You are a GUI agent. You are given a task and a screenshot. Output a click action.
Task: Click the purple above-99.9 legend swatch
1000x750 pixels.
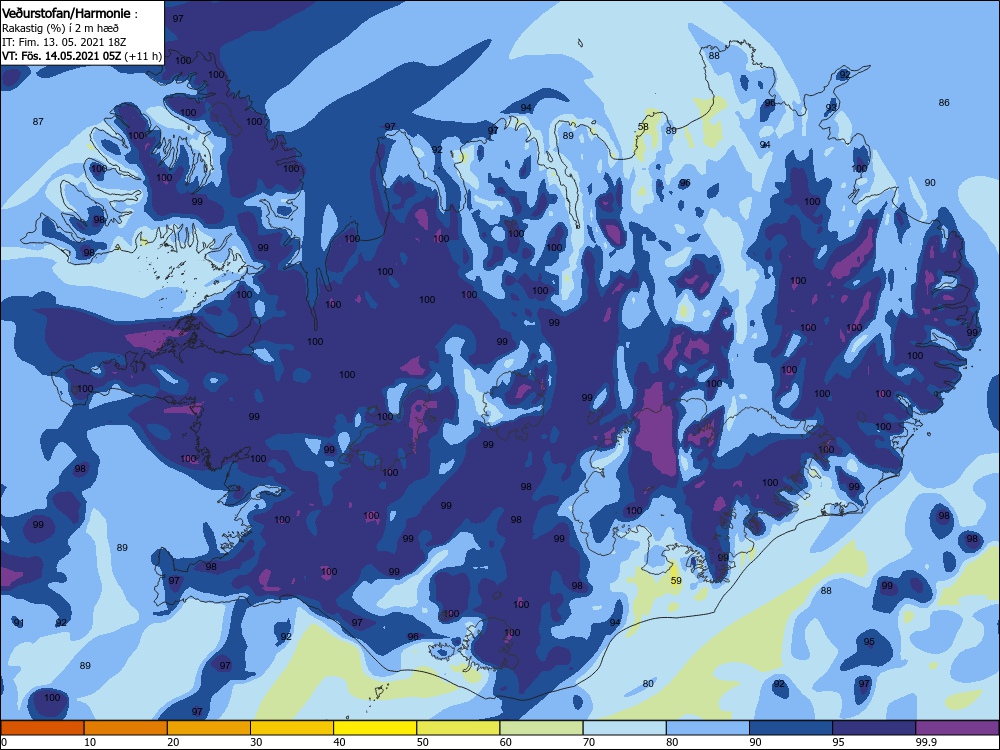point(957,728)
